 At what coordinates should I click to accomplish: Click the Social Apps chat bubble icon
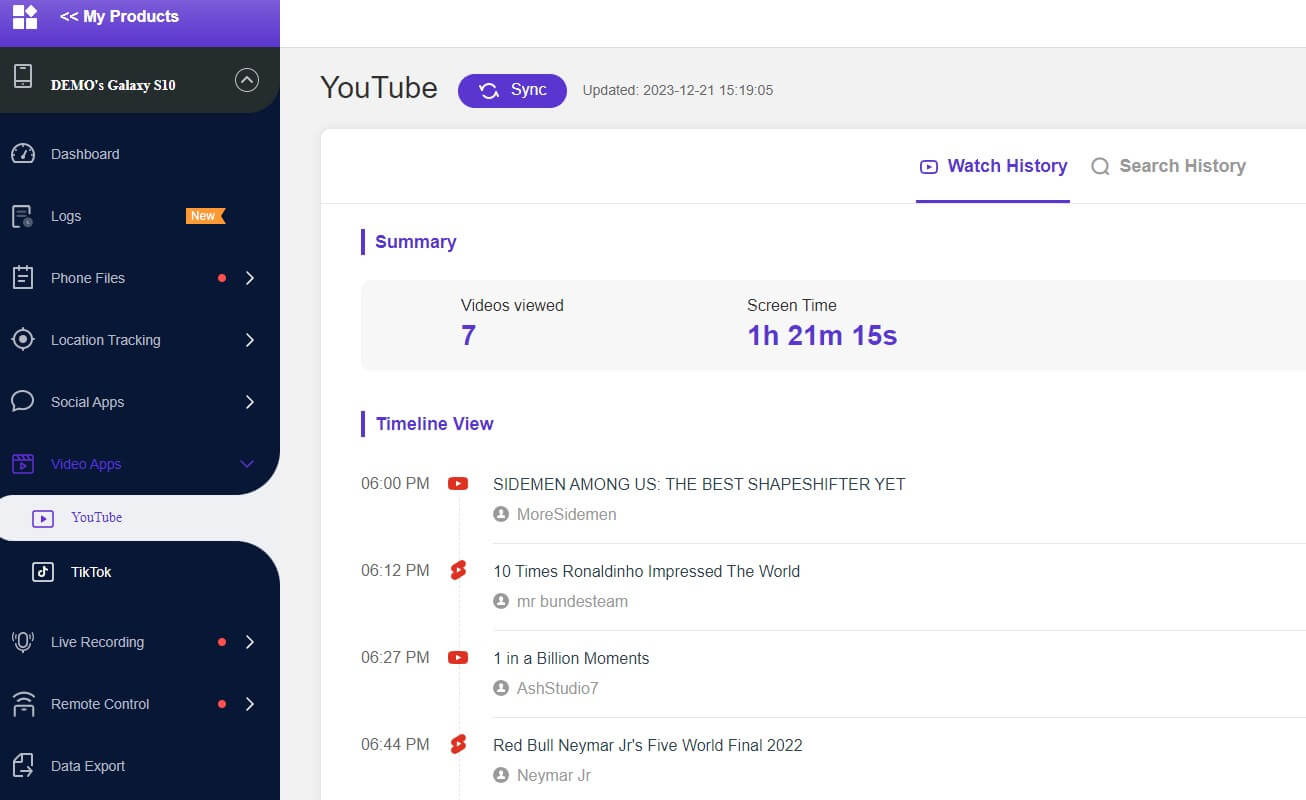tap(22, 401)
